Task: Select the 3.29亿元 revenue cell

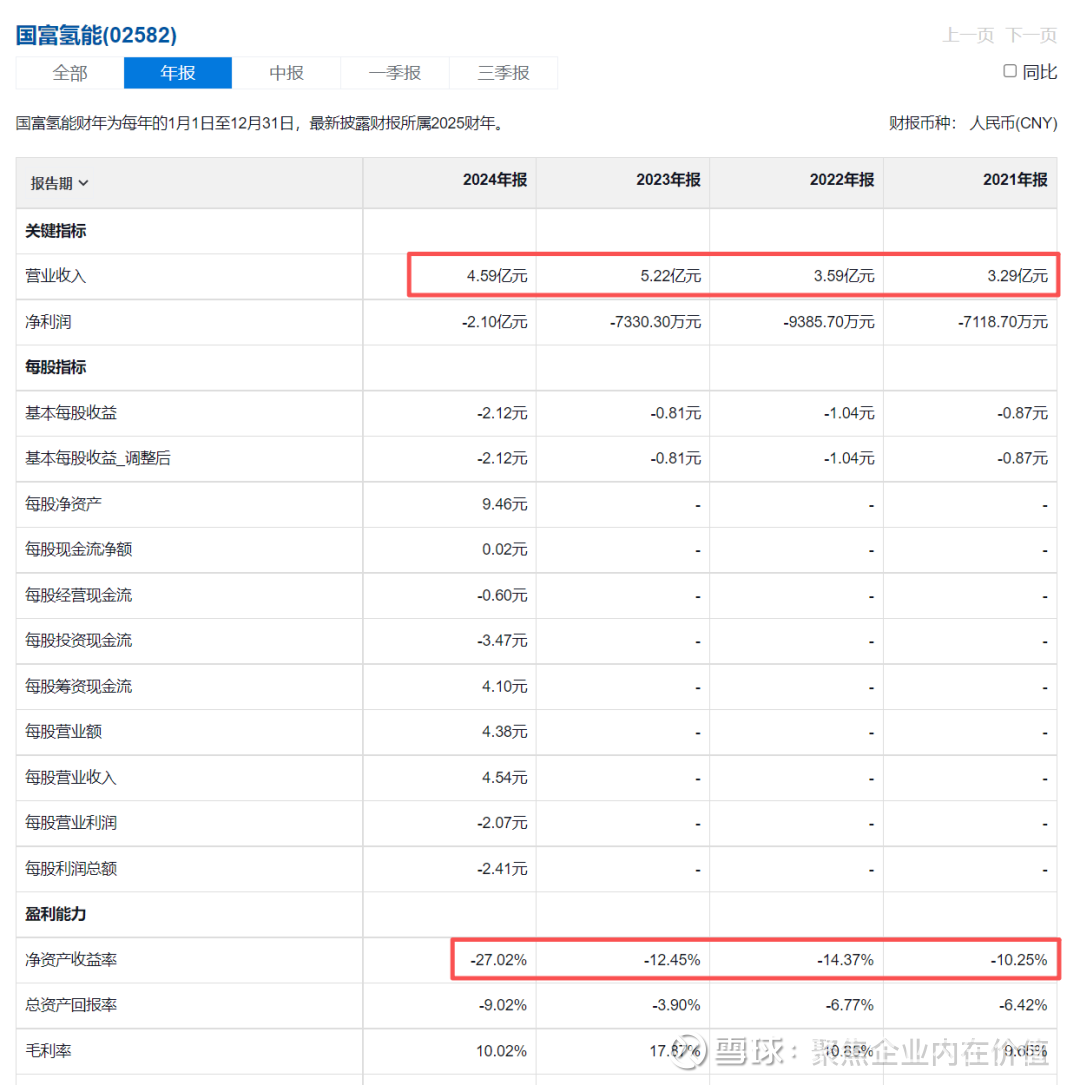Action: (x=1017, y=276)
